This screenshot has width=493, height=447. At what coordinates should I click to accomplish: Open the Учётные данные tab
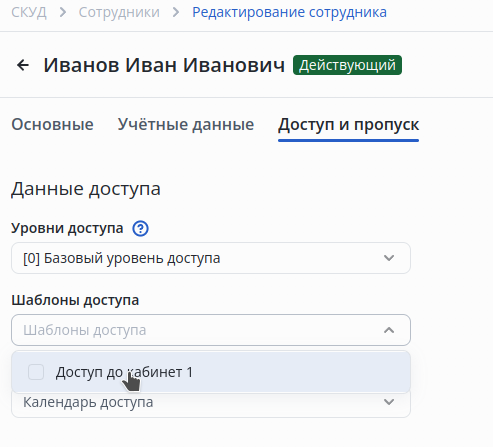click(186, 124)
